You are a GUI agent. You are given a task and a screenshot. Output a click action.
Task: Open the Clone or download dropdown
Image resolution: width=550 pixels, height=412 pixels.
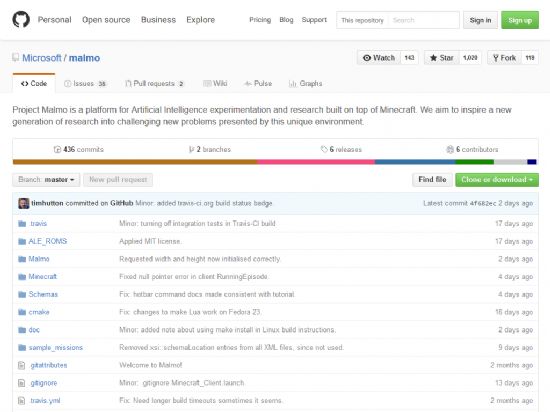click(x=497, y=180)
